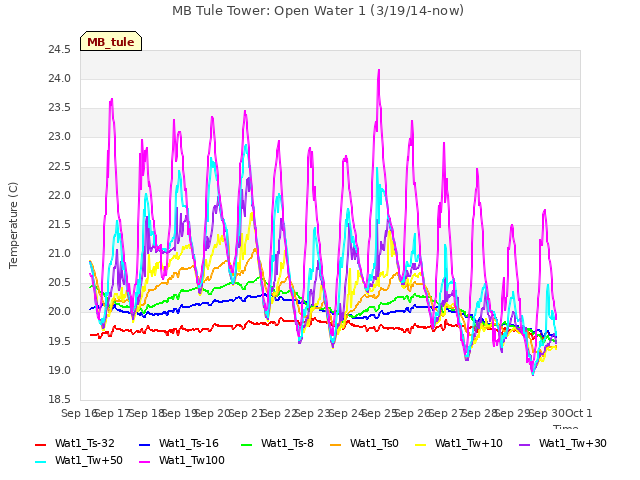Select the Wat1_Tw100 legend label
The width and height of the screenshot is (640, 480).
[x=192, y=461]
